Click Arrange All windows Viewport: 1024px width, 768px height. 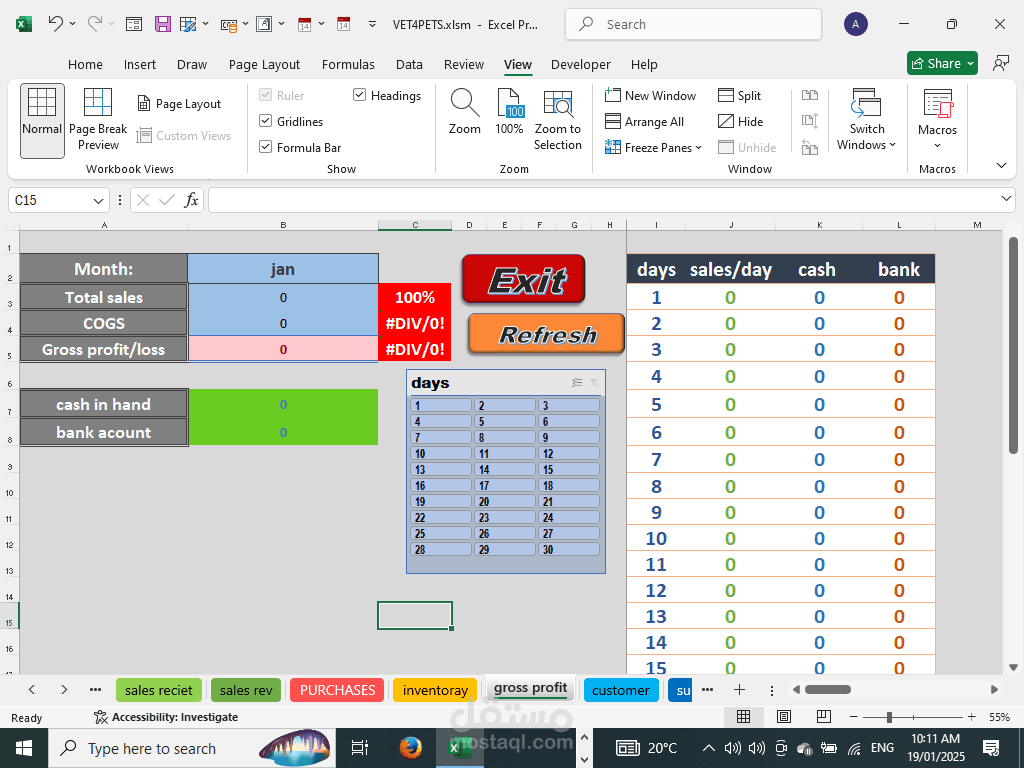645,121
